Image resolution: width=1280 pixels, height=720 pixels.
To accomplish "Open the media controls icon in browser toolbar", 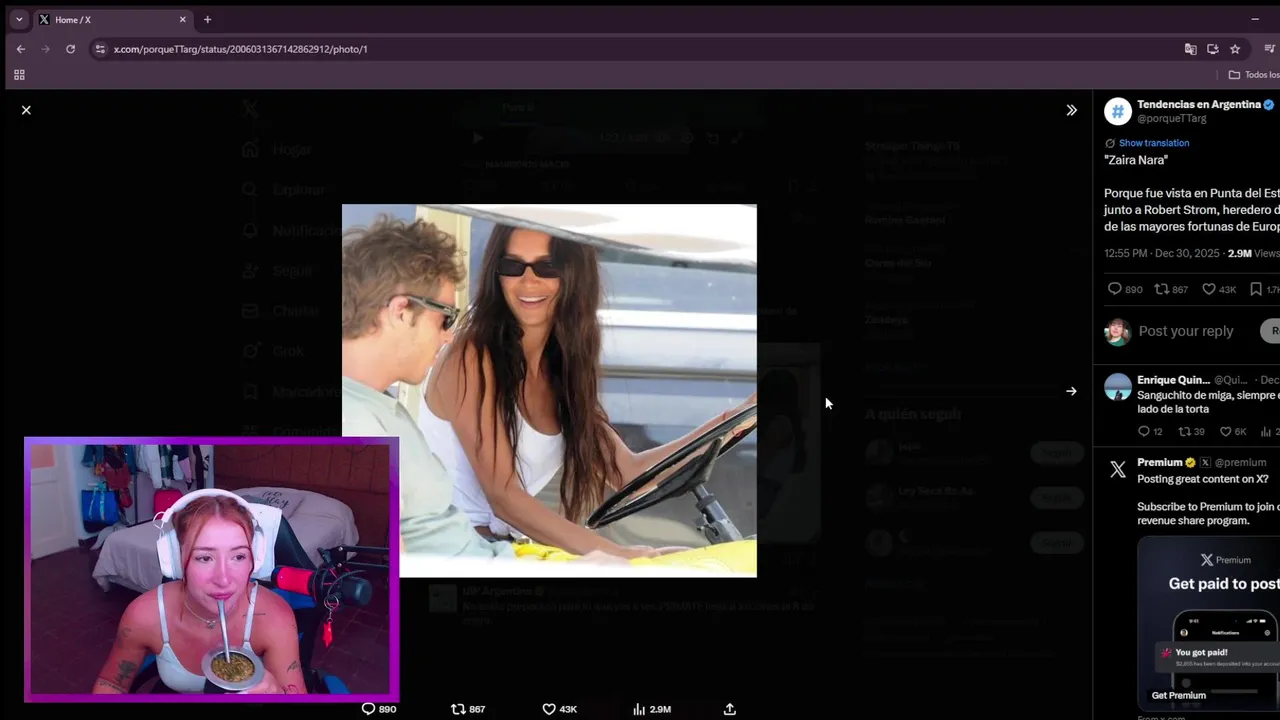I will (1270, 49).
